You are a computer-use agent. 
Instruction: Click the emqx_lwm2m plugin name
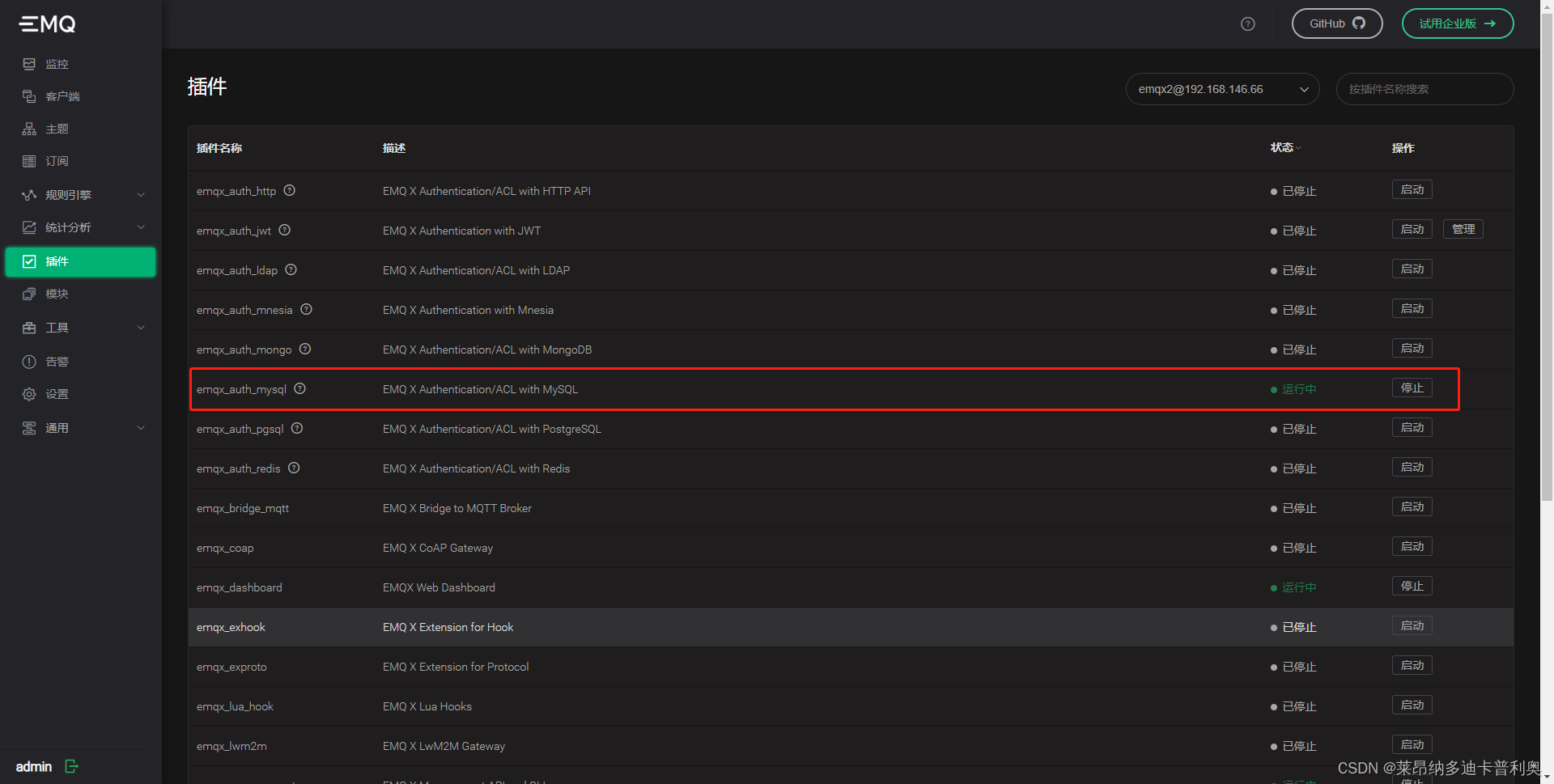pos(231,746)
